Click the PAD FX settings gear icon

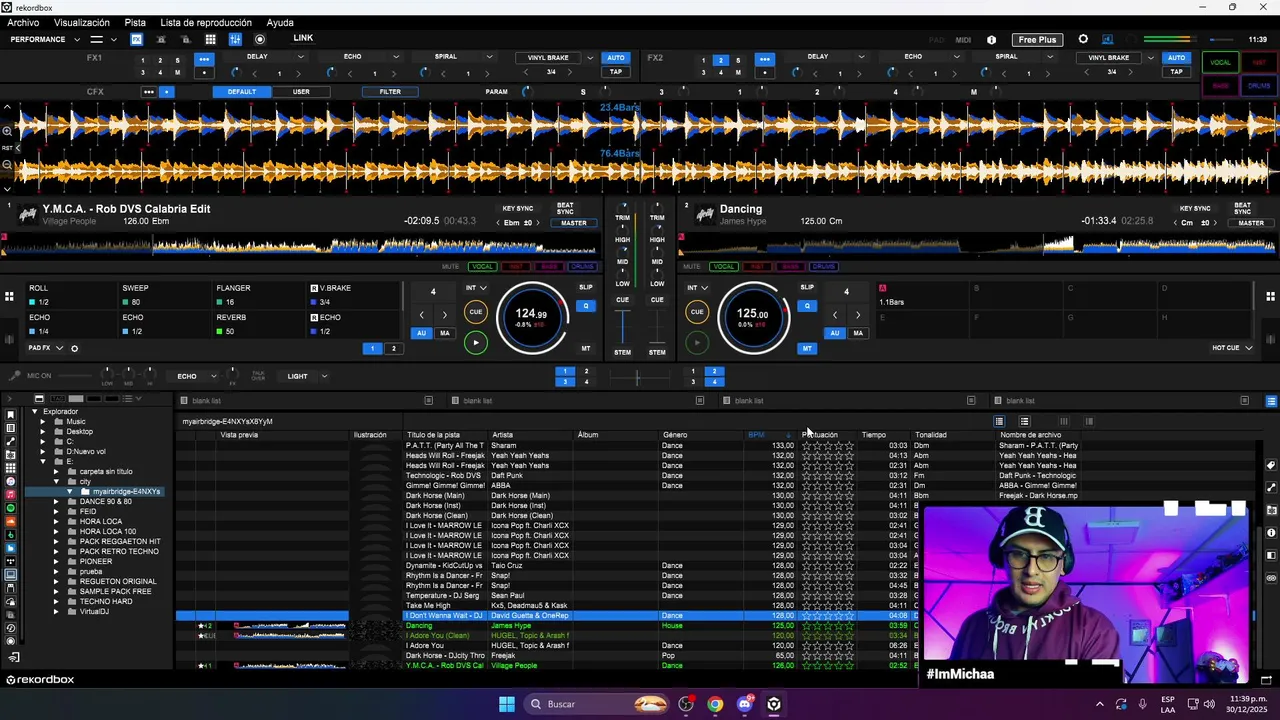(74, 348)
